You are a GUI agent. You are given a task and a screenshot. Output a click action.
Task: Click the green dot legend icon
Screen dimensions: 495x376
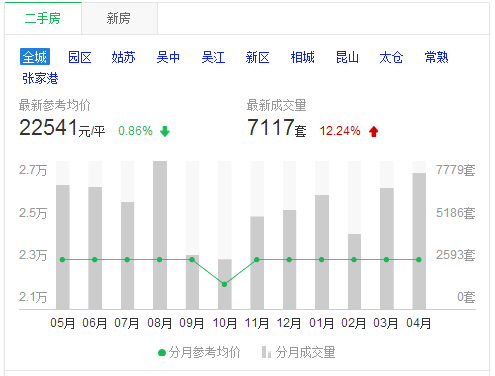pos(162,353)
